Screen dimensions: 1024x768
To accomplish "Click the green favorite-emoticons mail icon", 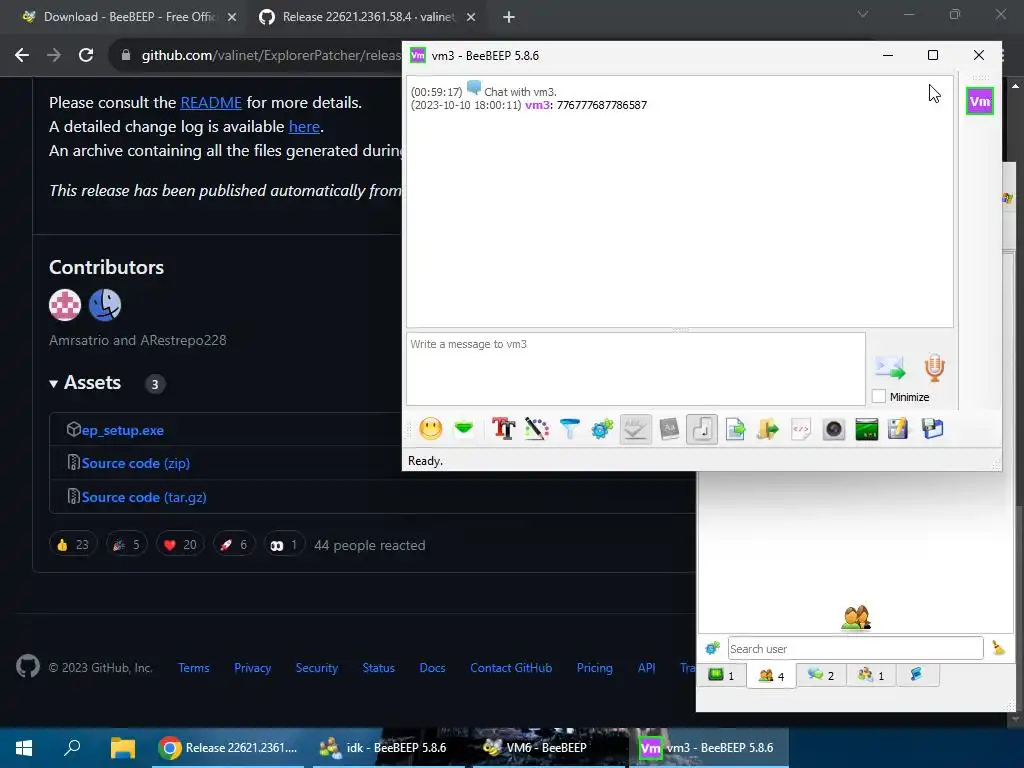I will point(464,429).
